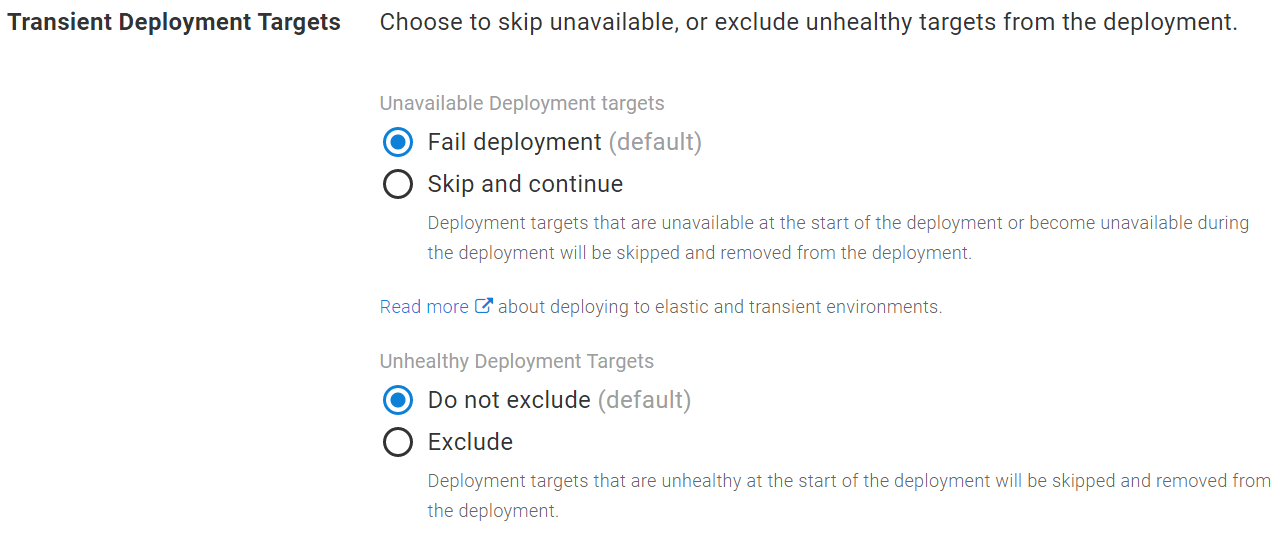Click the 'Fail deployment' label text

pyautogui.click(x=515, y=142)
